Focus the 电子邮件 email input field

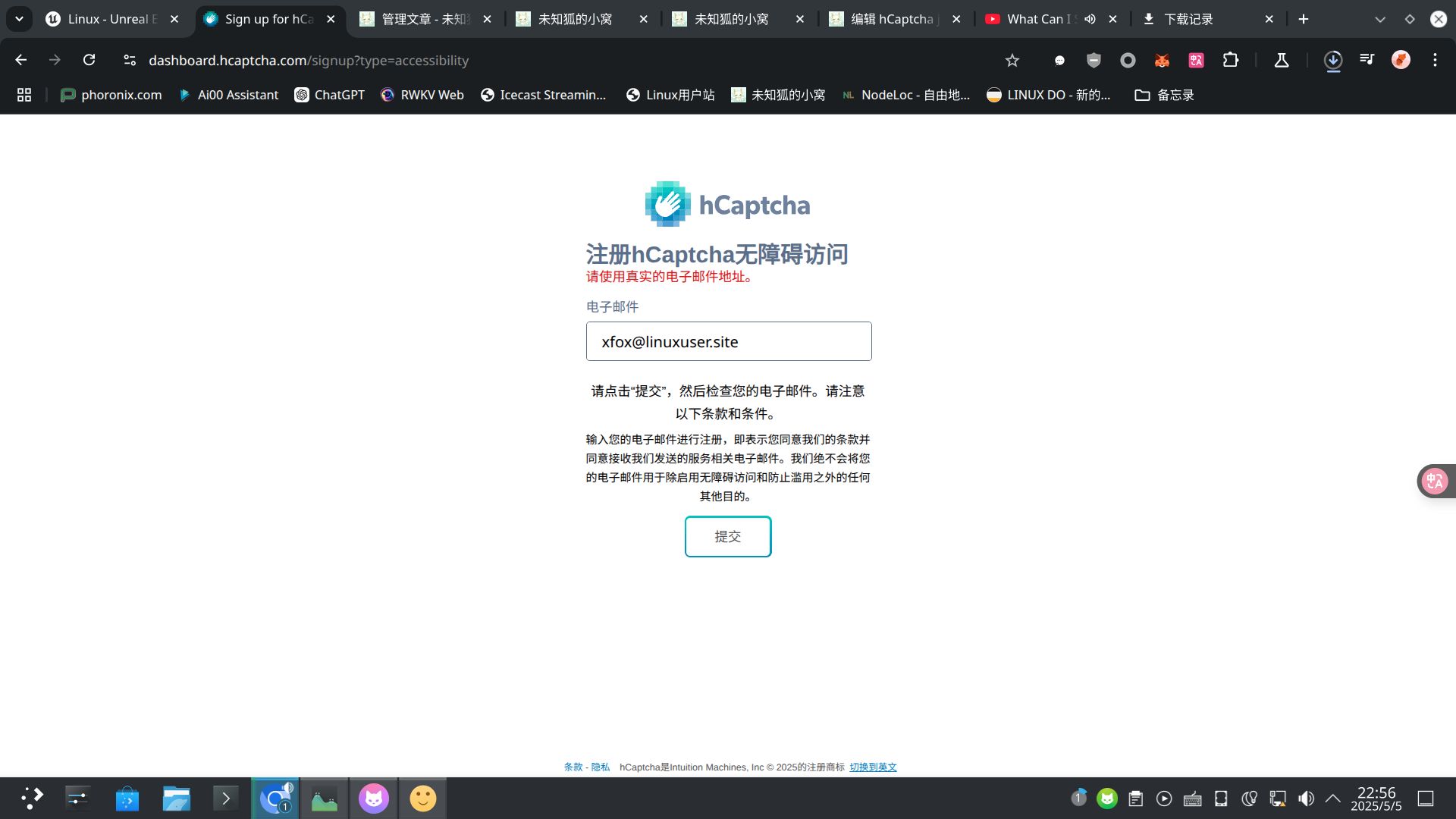pos(729,341)
